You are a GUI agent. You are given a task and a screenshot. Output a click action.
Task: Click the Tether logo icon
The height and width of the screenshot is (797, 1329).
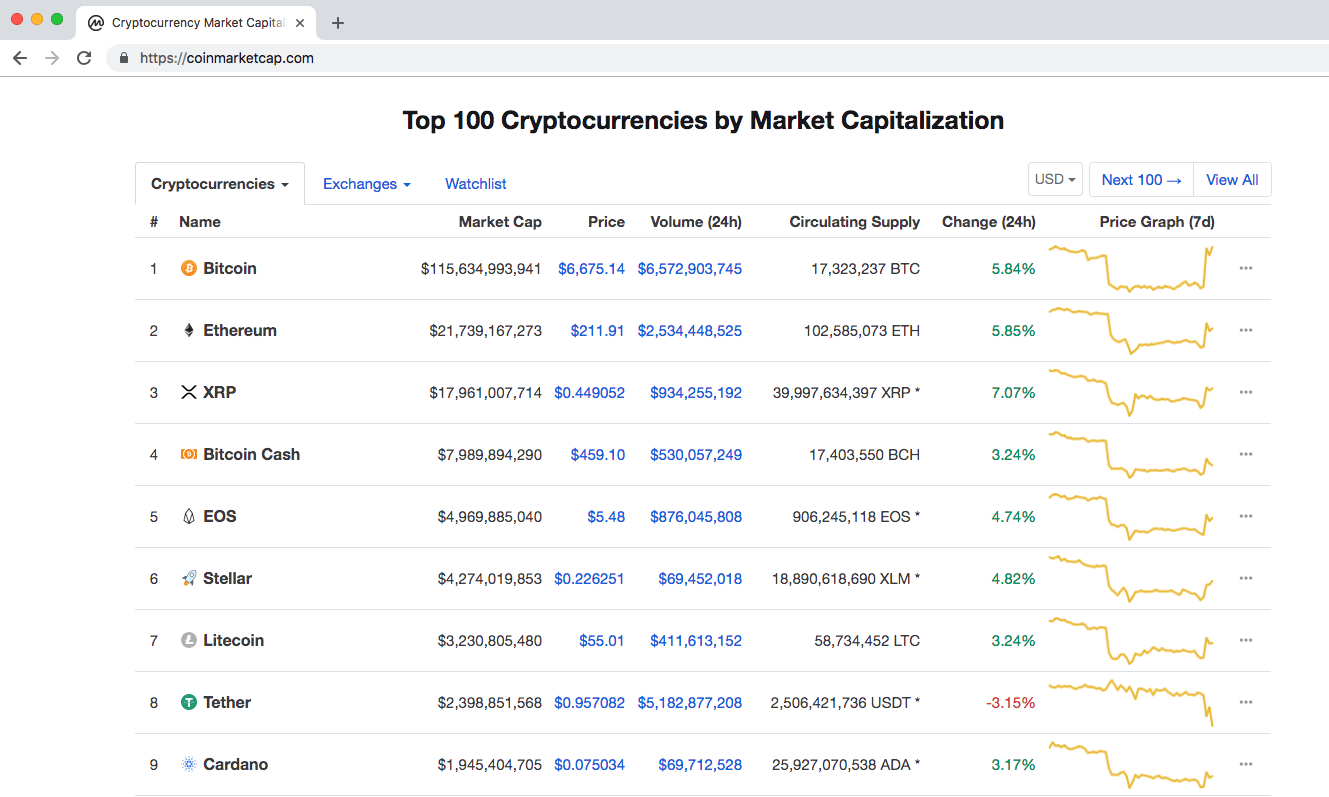(189, 702)
